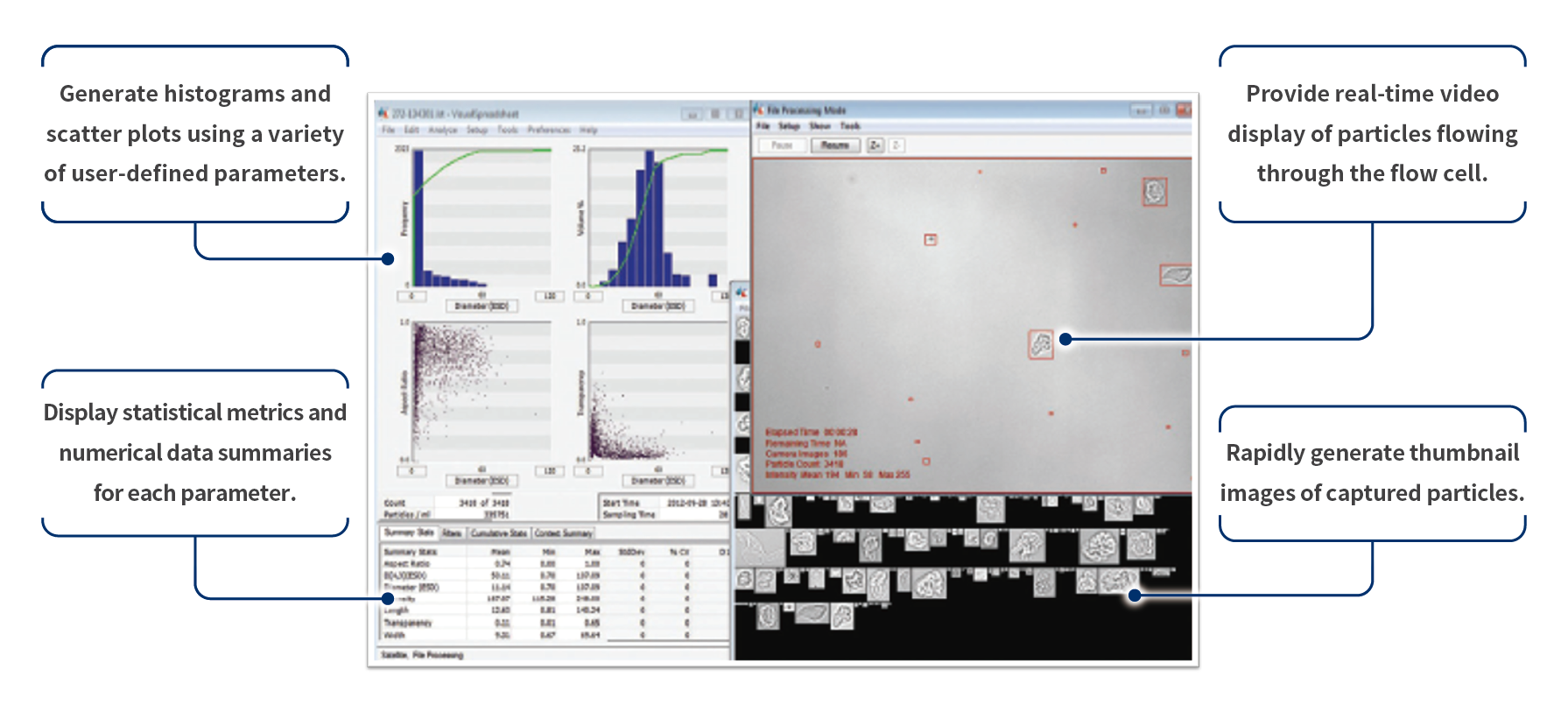Click the VisualSpreadsheet window title icon
Image resolution: width=1568 pixels, height=705 pixels.
383,113
